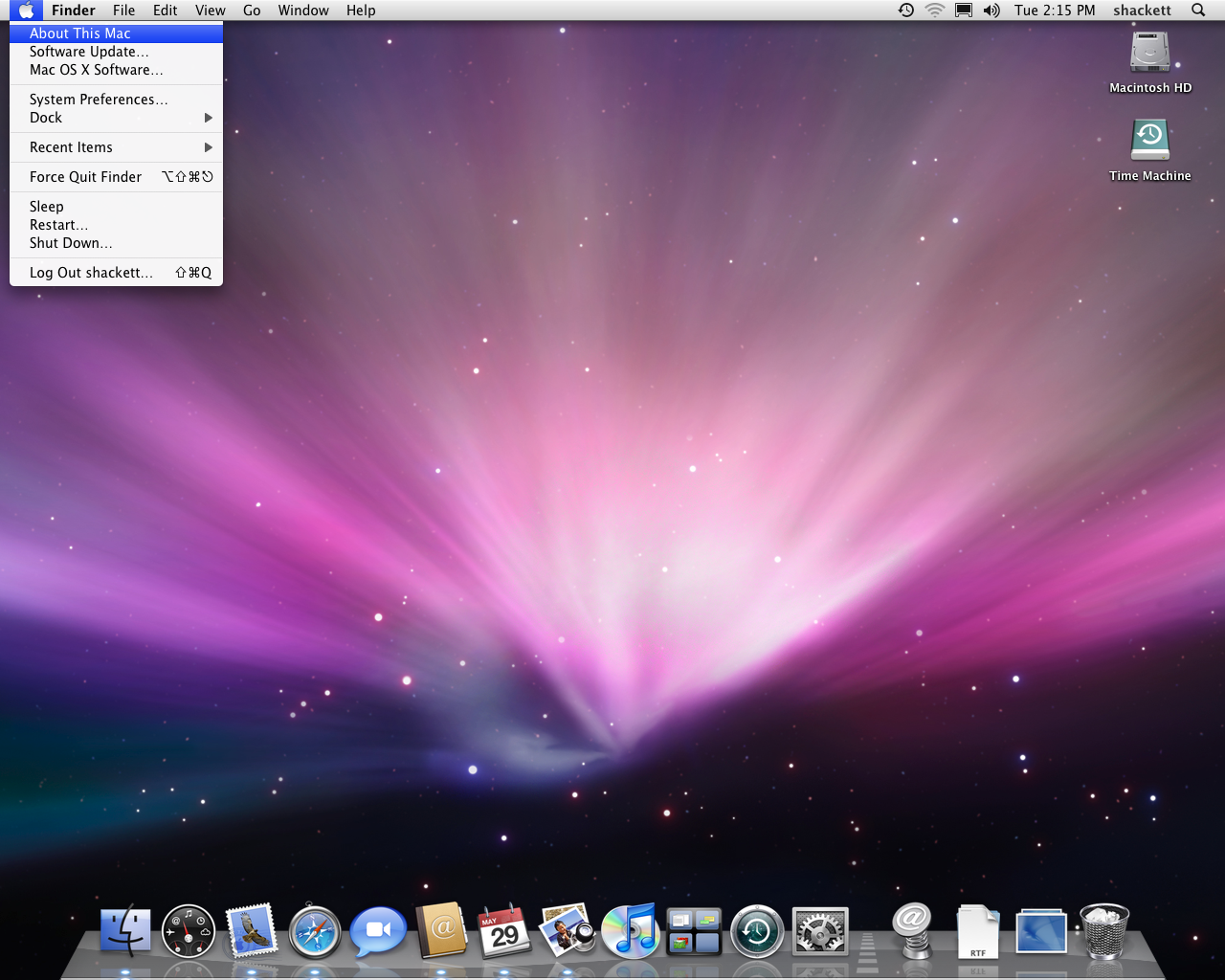1225x980 pixels.
Task: Open Mail stamp icon in Dock
Action: point(252,931)
